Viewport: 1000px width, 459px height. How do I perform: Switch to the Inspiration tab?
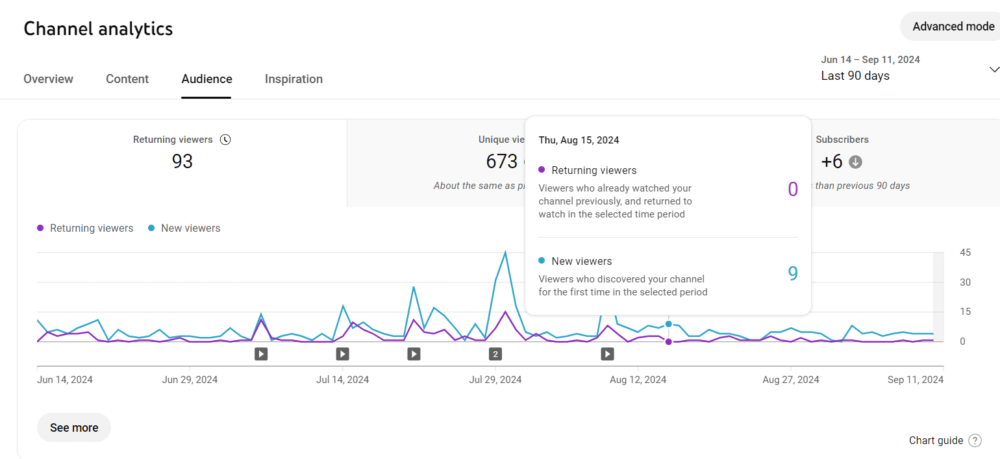click(x=293, y=79)
